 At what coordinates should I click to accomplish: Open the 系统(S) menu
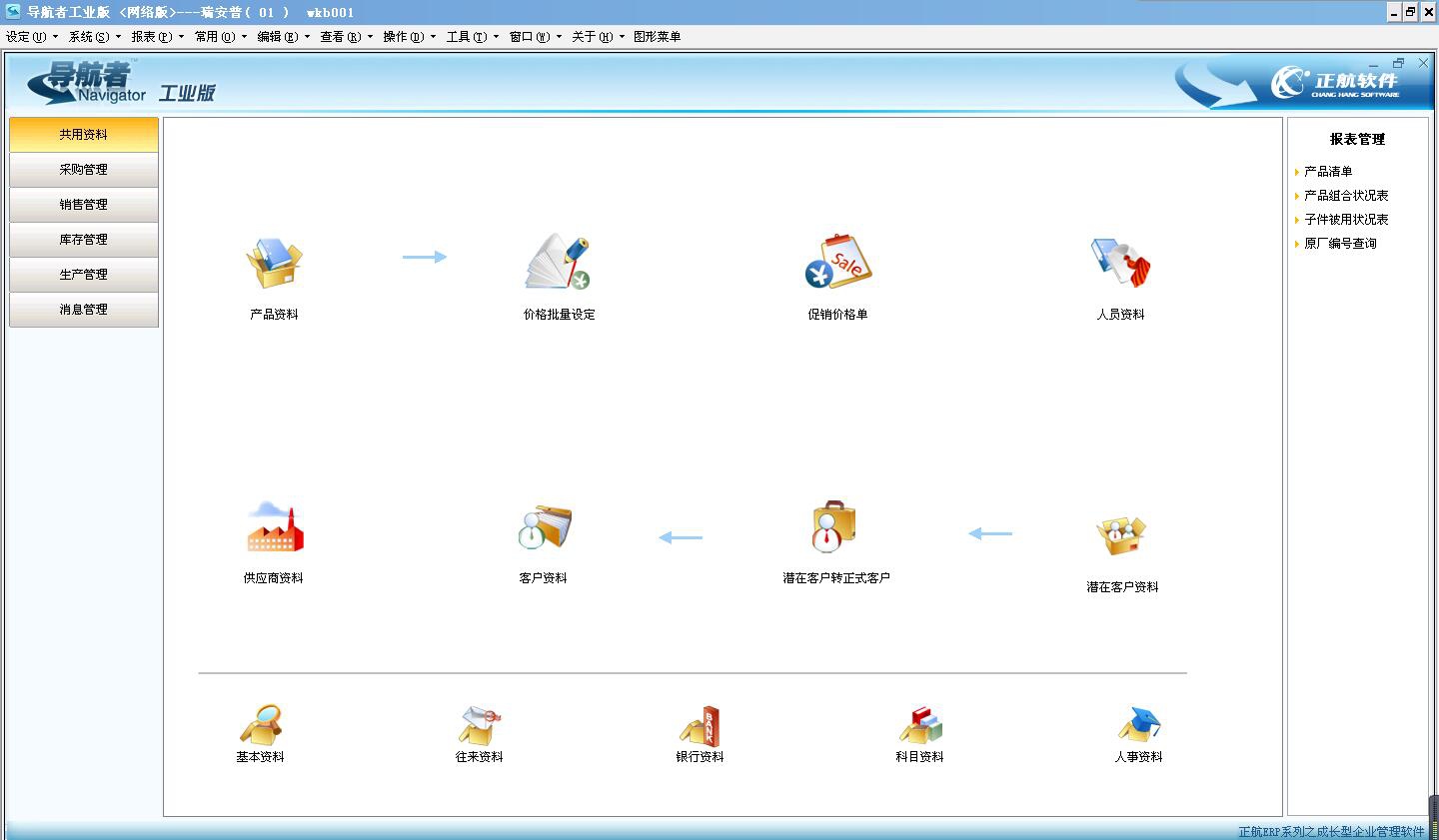95,37
